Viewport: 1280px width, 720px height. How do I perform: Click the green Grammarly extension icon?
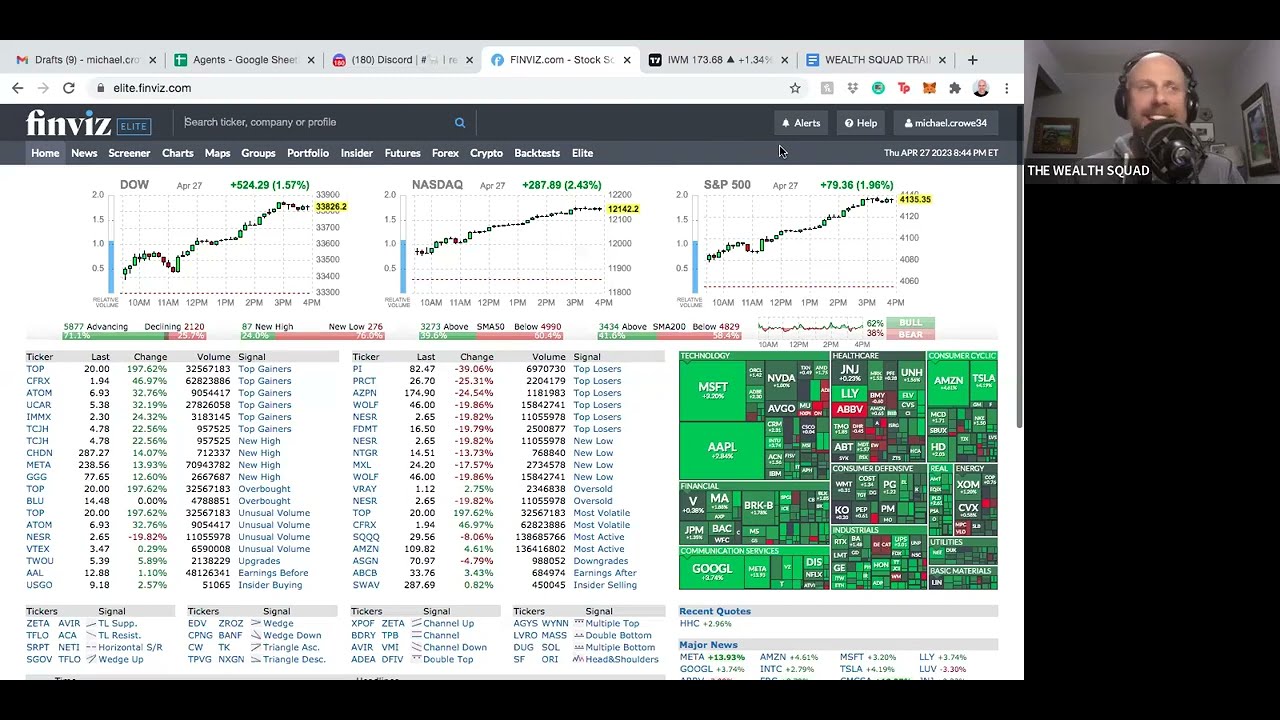(x=878, y=88)
